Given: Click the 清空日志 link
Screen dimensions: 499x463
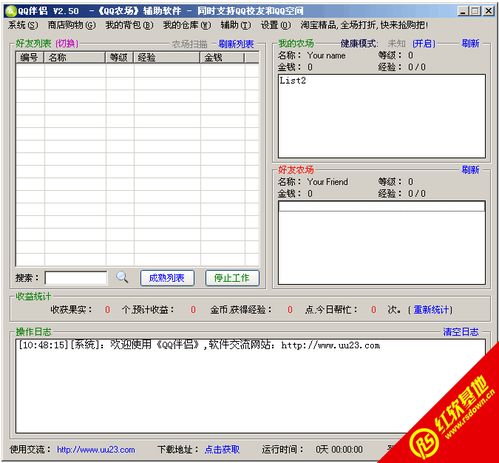Looking at the screenshot, I should (461, 332).
